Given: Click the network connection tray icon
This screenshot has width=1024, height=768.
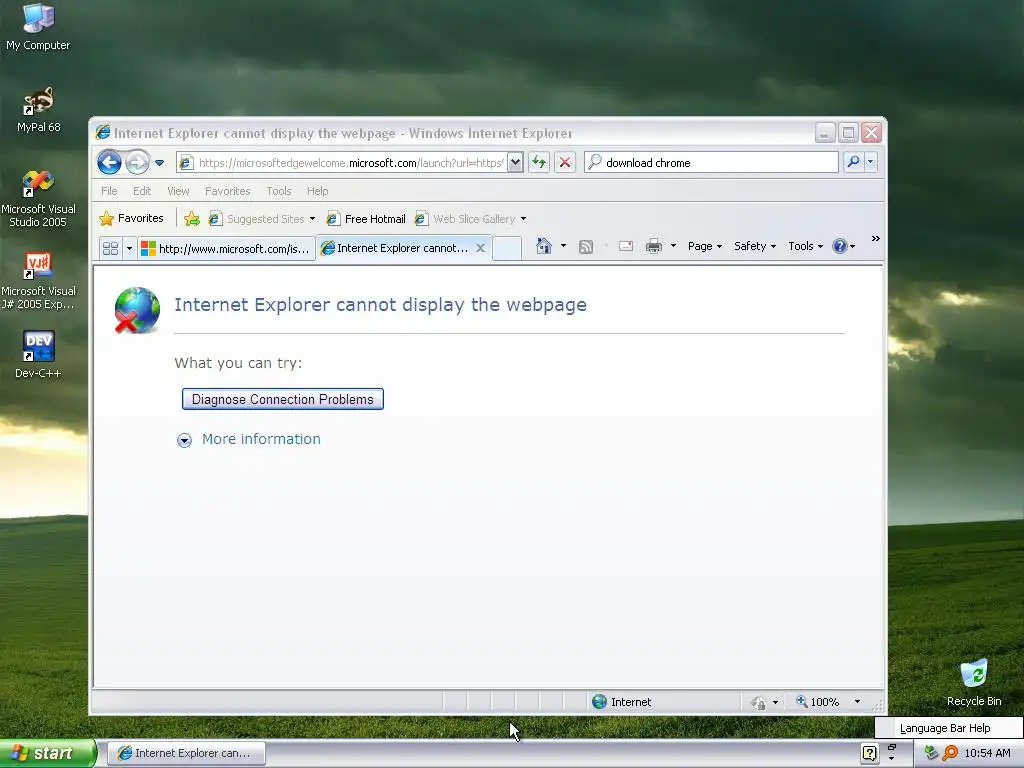Looking at the screenshot, I should point(931,754).
